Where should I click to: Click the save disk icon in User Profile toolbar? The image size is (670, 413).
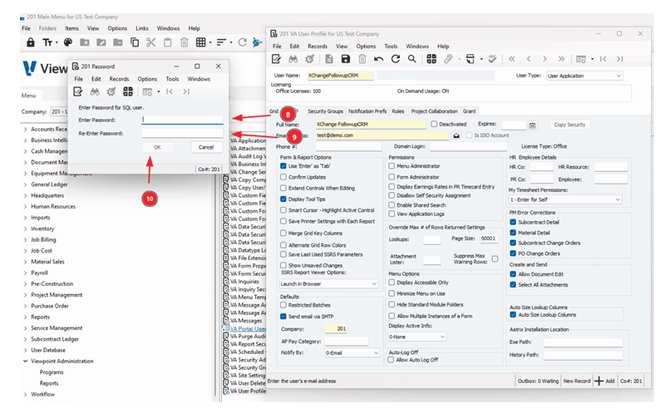coord(346,59)
